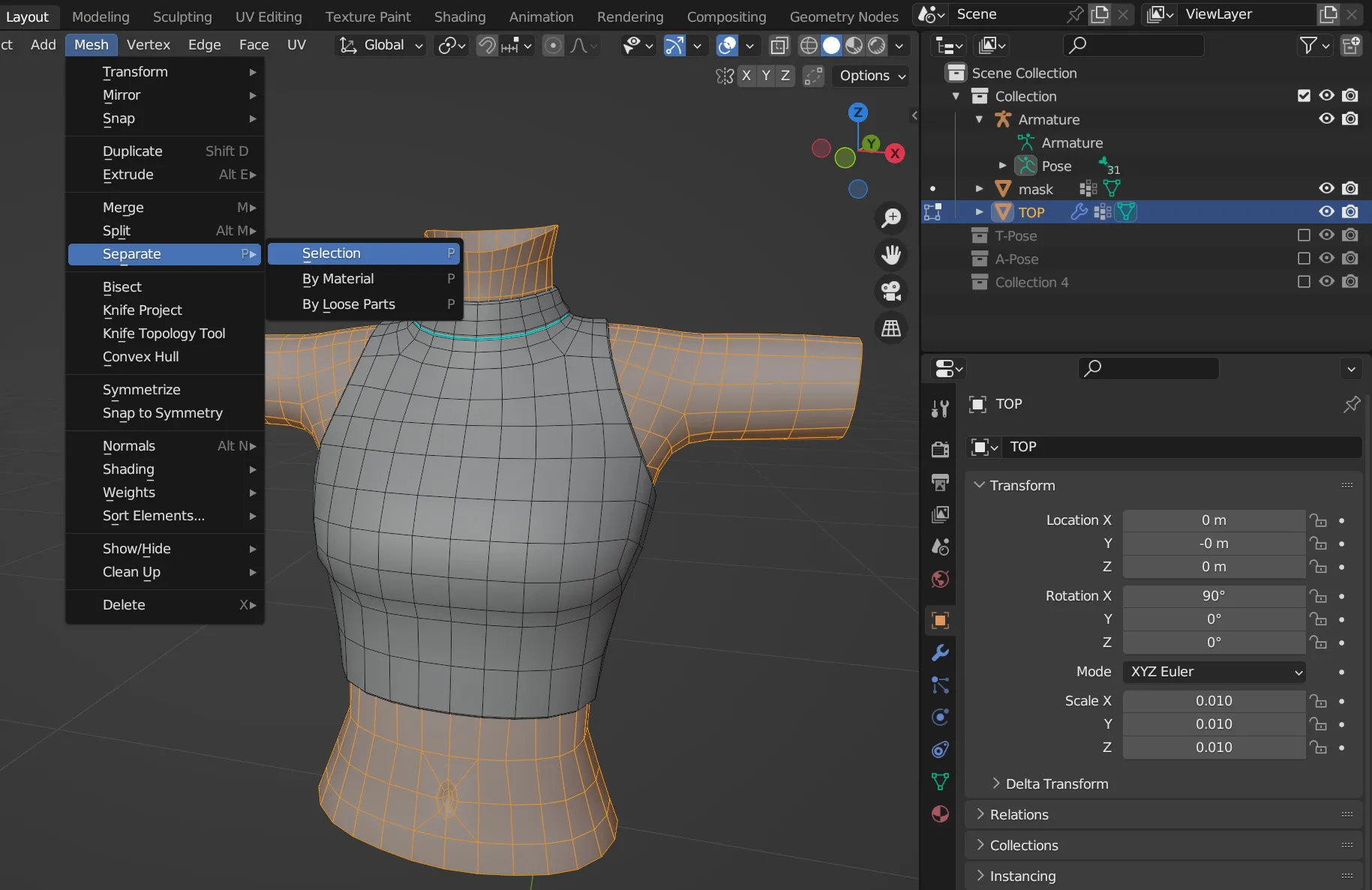Image resolution: width=1372 pixels, height=890 pixels.
Task: Click the Scale X value field
Action: [1214, 701]
